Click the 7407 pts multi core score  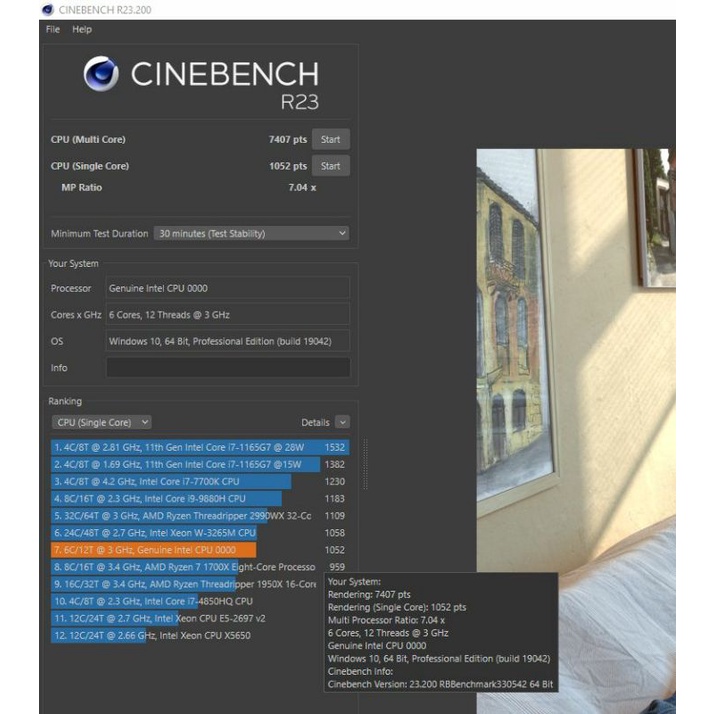pos(288,139)
